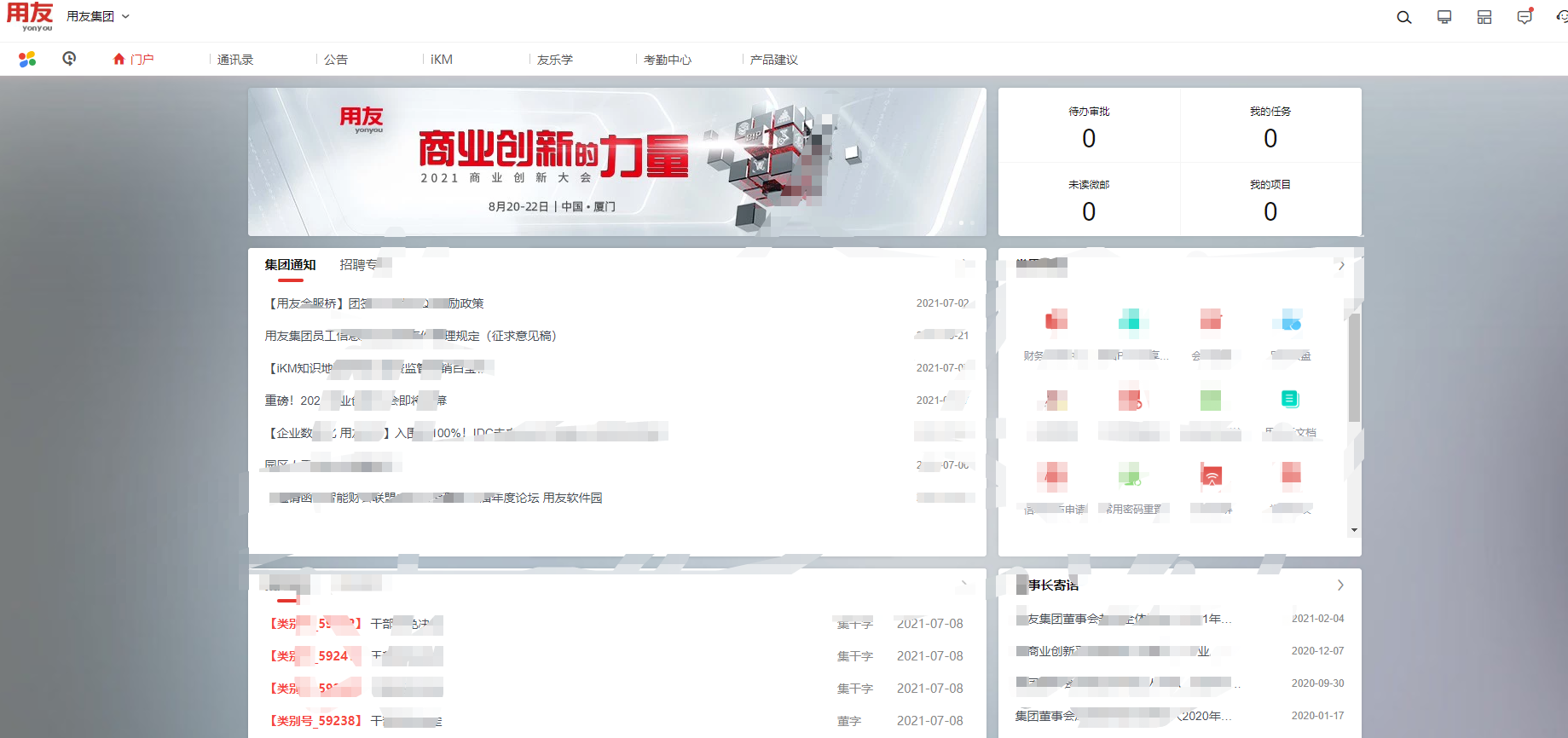The image size is (1568, 738).
Task: Open the clock history icon in nav bar
Action: pos(69,59)
